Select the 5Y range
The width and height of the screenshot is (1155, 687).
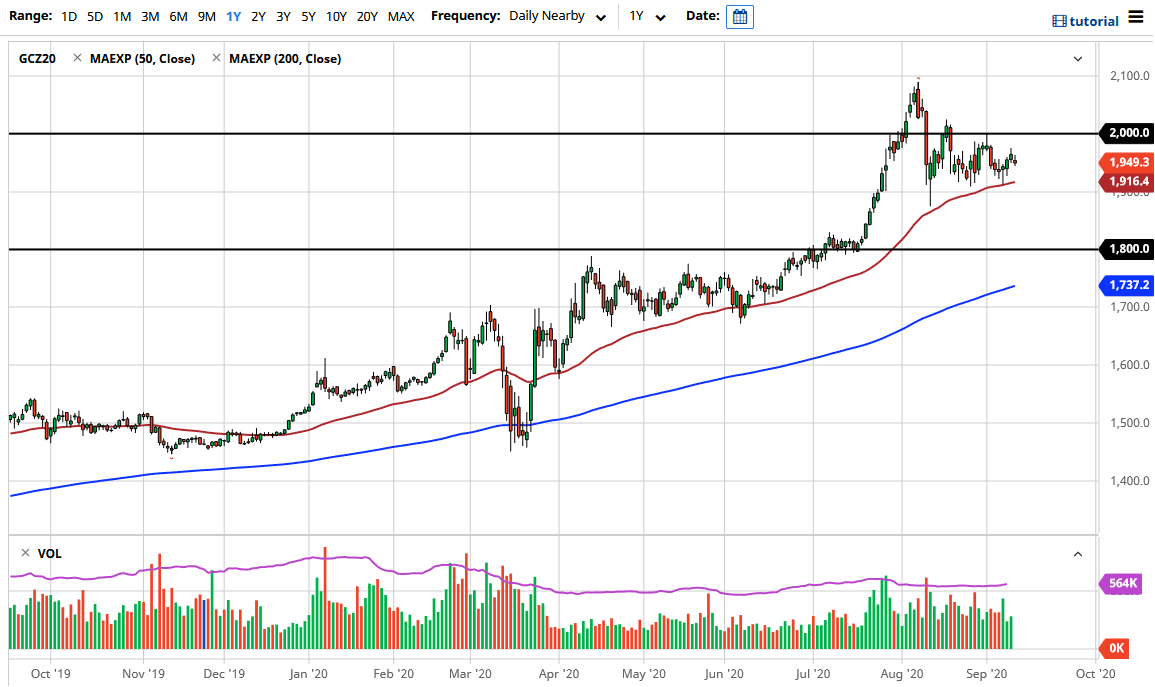(x=309, y=16)
